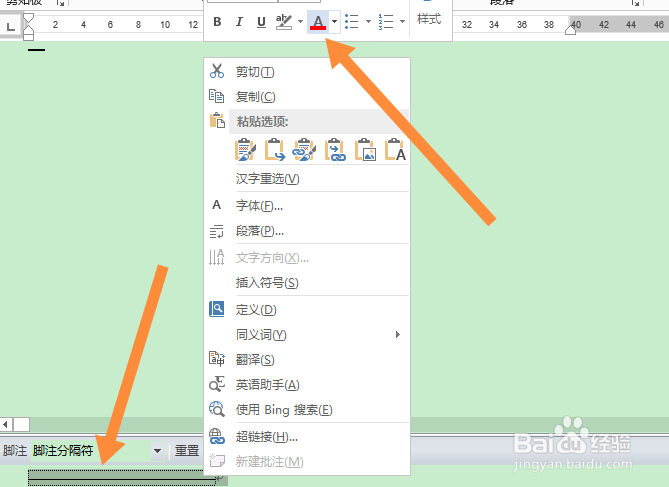
Task: Paste keeping source formatting icon
Action: [x=245, y=150]
